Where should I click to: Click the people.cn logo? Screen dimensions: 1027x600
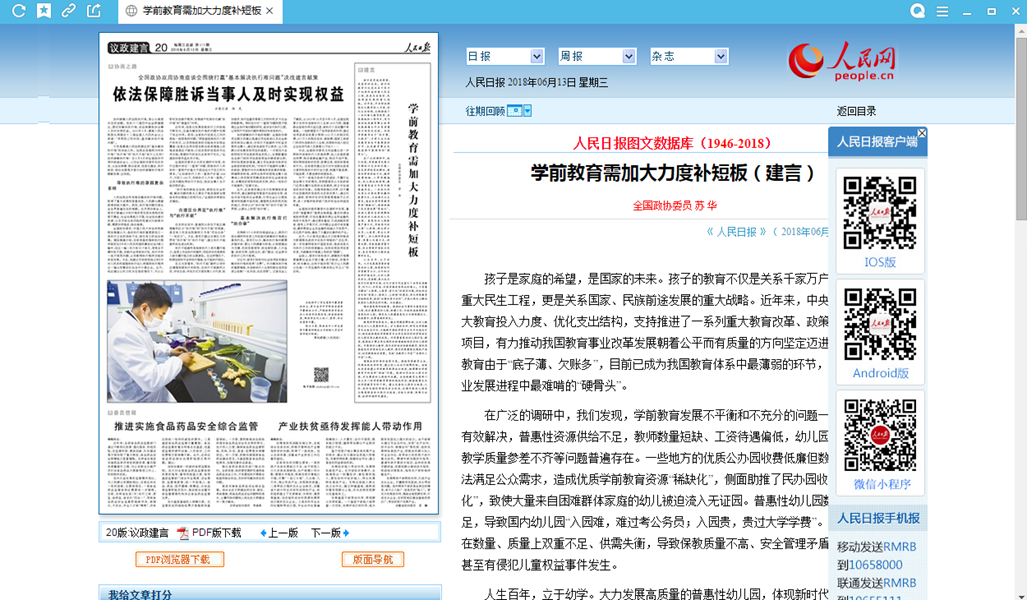(x=842, y=61)
